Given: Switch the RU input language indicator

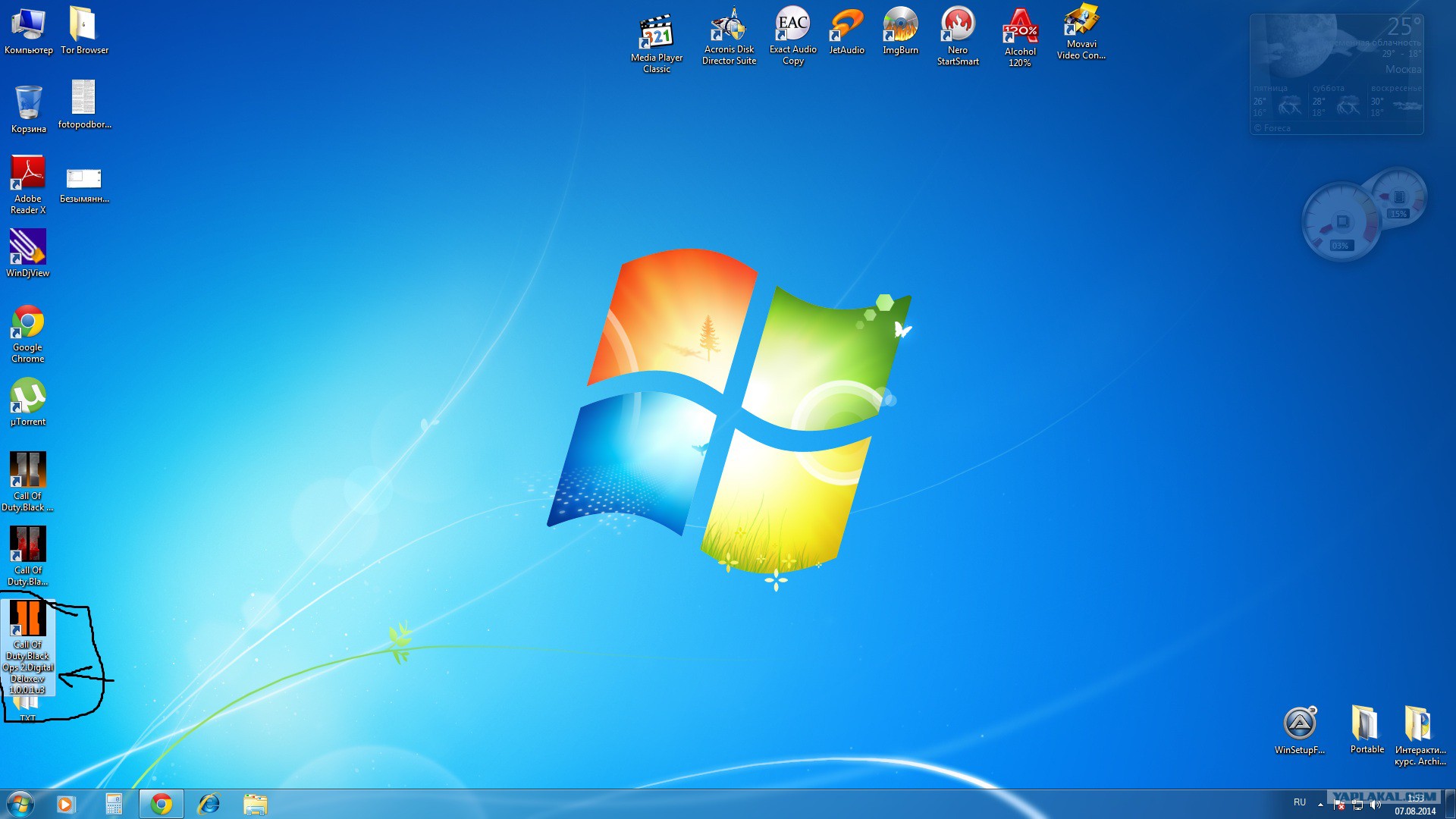Looking at the screenshot, I should 1300,803.
